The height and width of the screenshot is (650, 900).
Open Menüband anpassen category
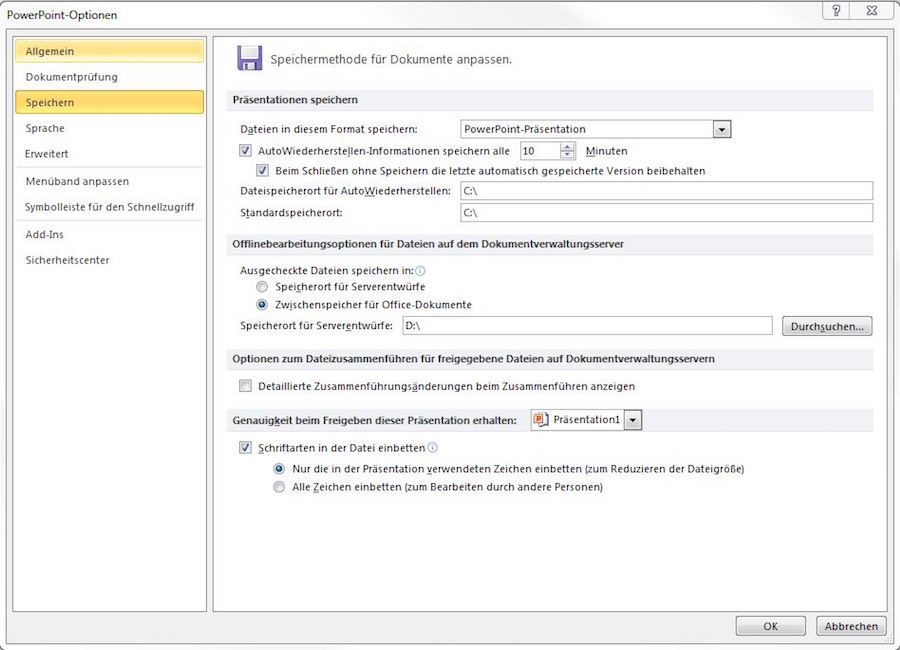110,181
